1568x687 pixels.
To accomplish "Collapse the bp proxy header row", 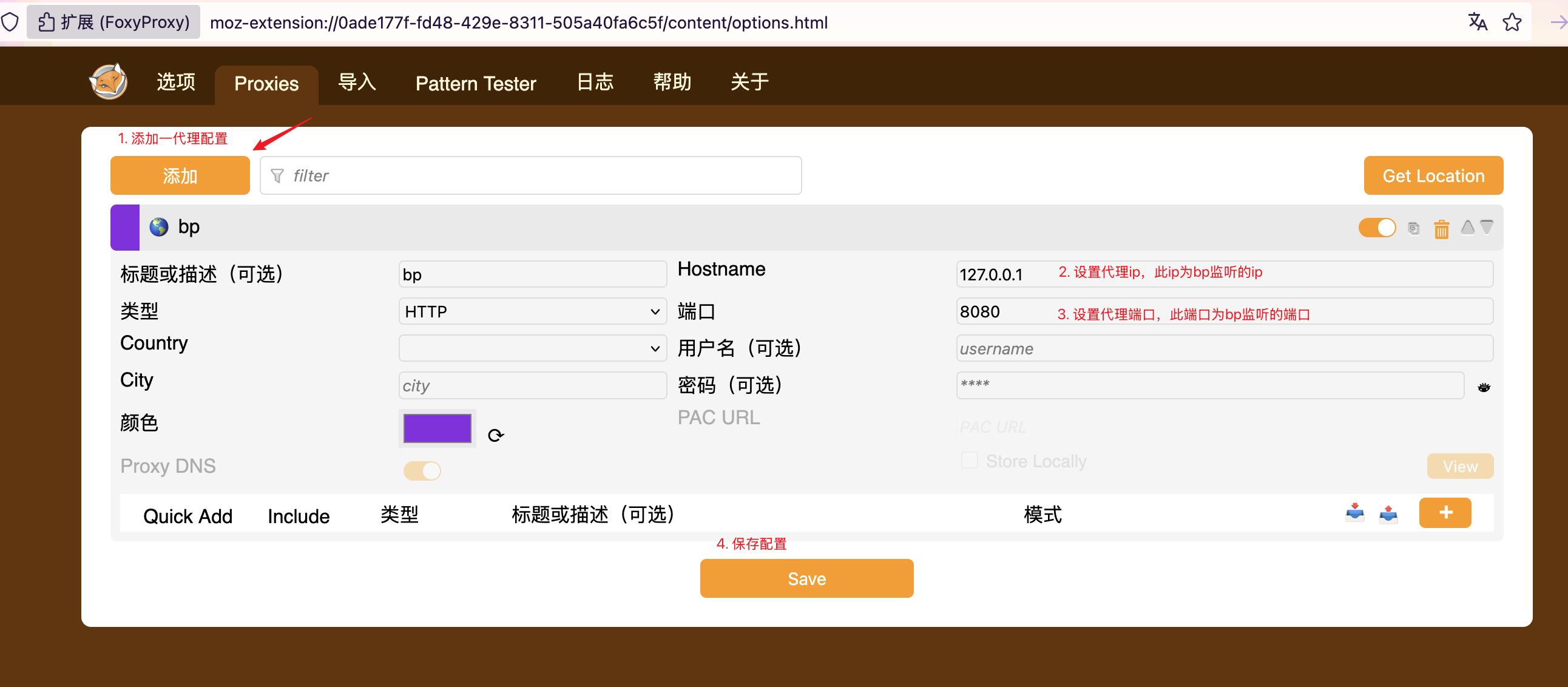I will pos(731,227).
